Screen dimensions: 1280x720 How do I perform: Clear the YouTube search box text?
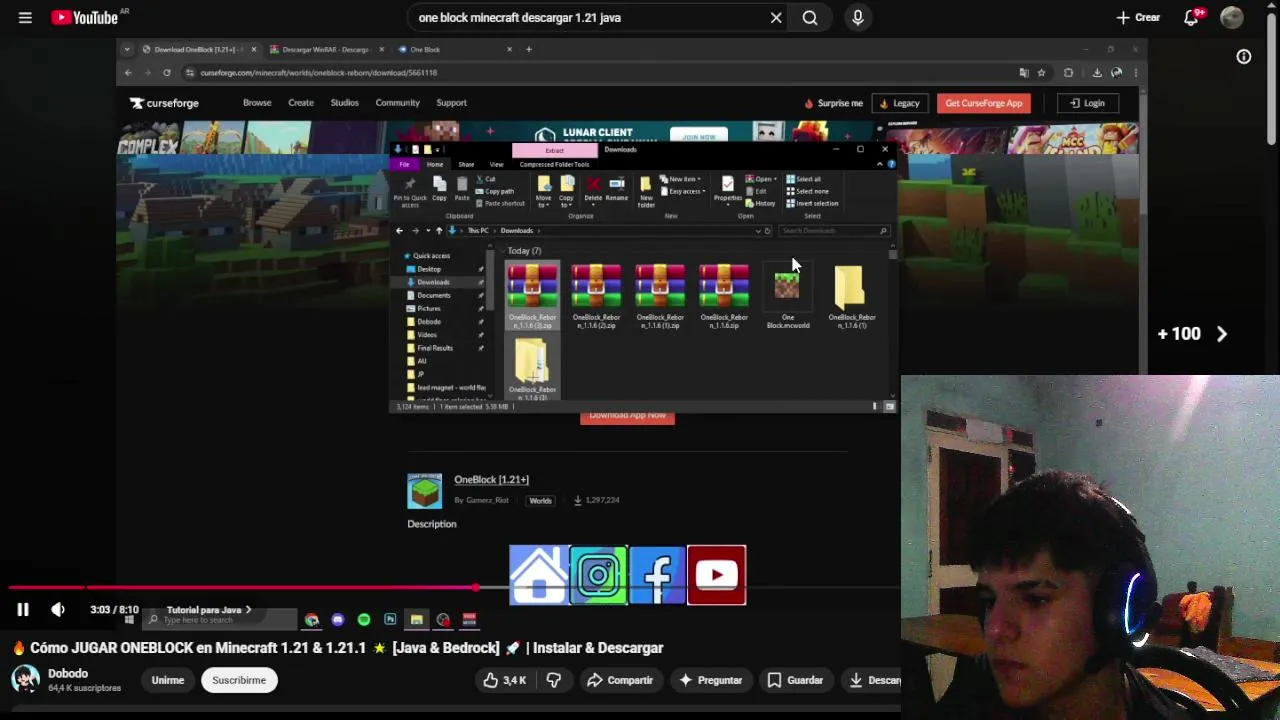(x=776, y=17)
